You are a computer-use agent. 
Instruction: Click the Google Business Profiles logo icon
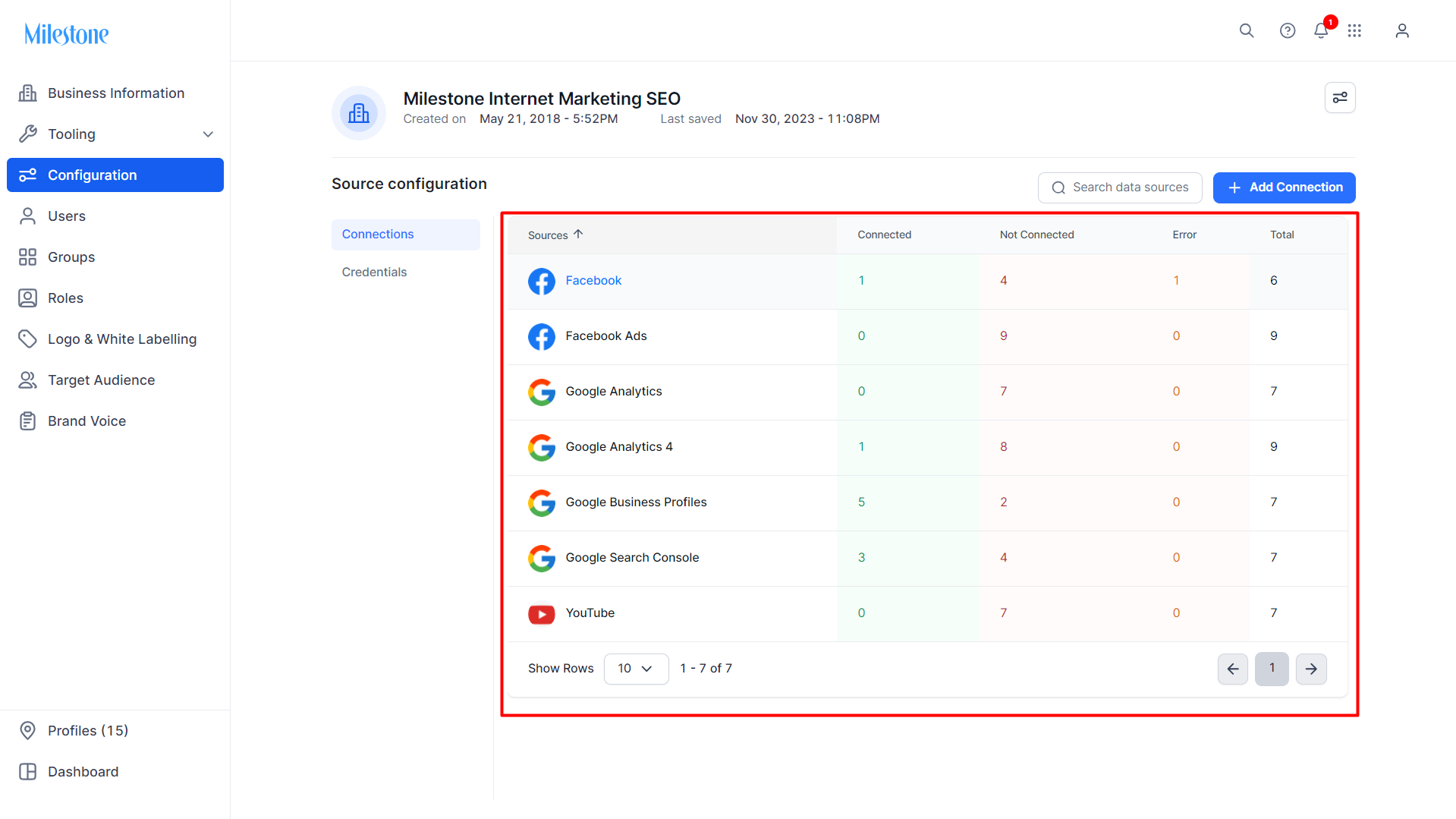(542, 503)
